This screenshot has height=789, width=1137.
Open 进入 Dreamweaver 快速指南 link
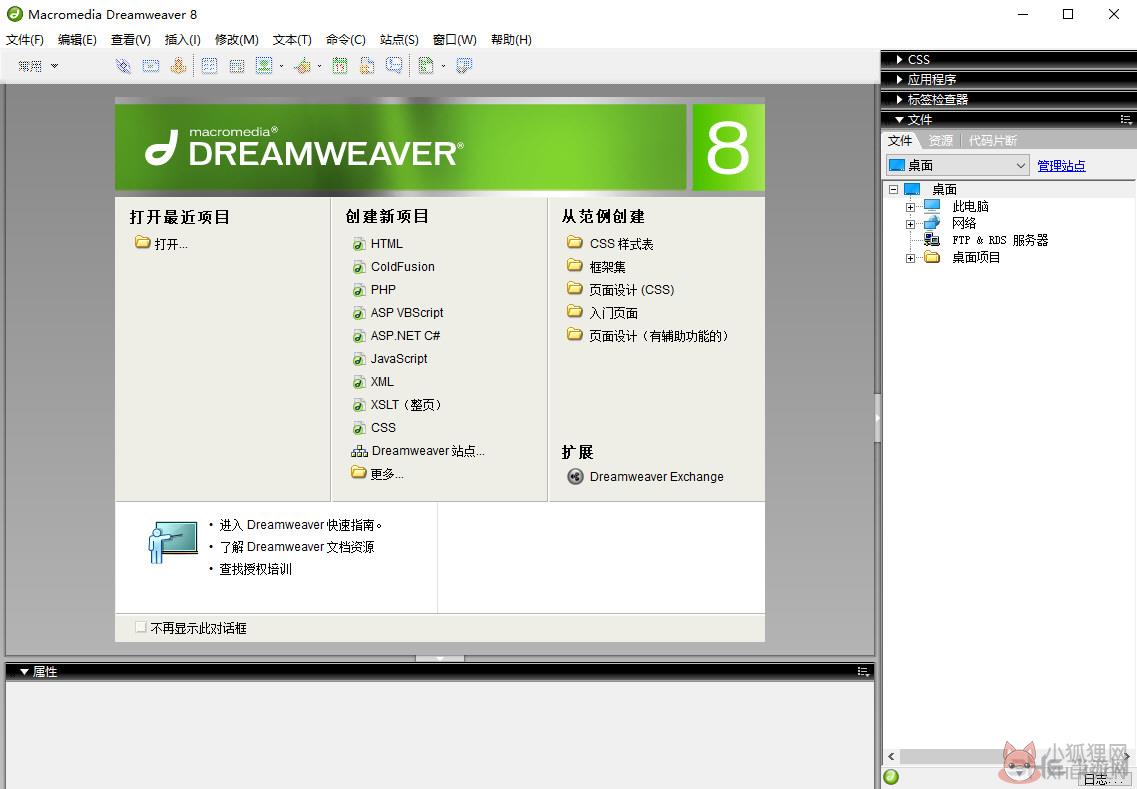[300, 525]
